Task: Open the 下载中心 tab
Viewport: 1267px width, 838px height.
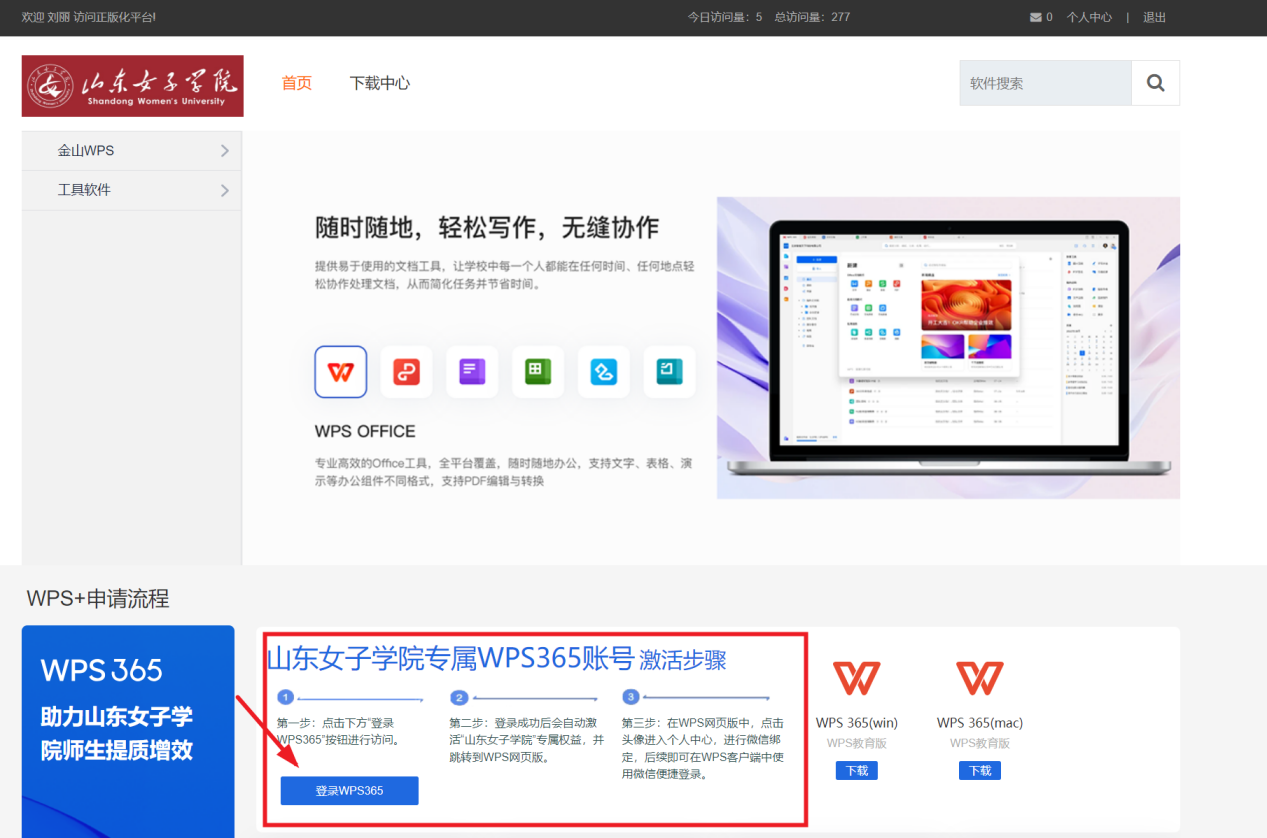Action: point(380,83)
